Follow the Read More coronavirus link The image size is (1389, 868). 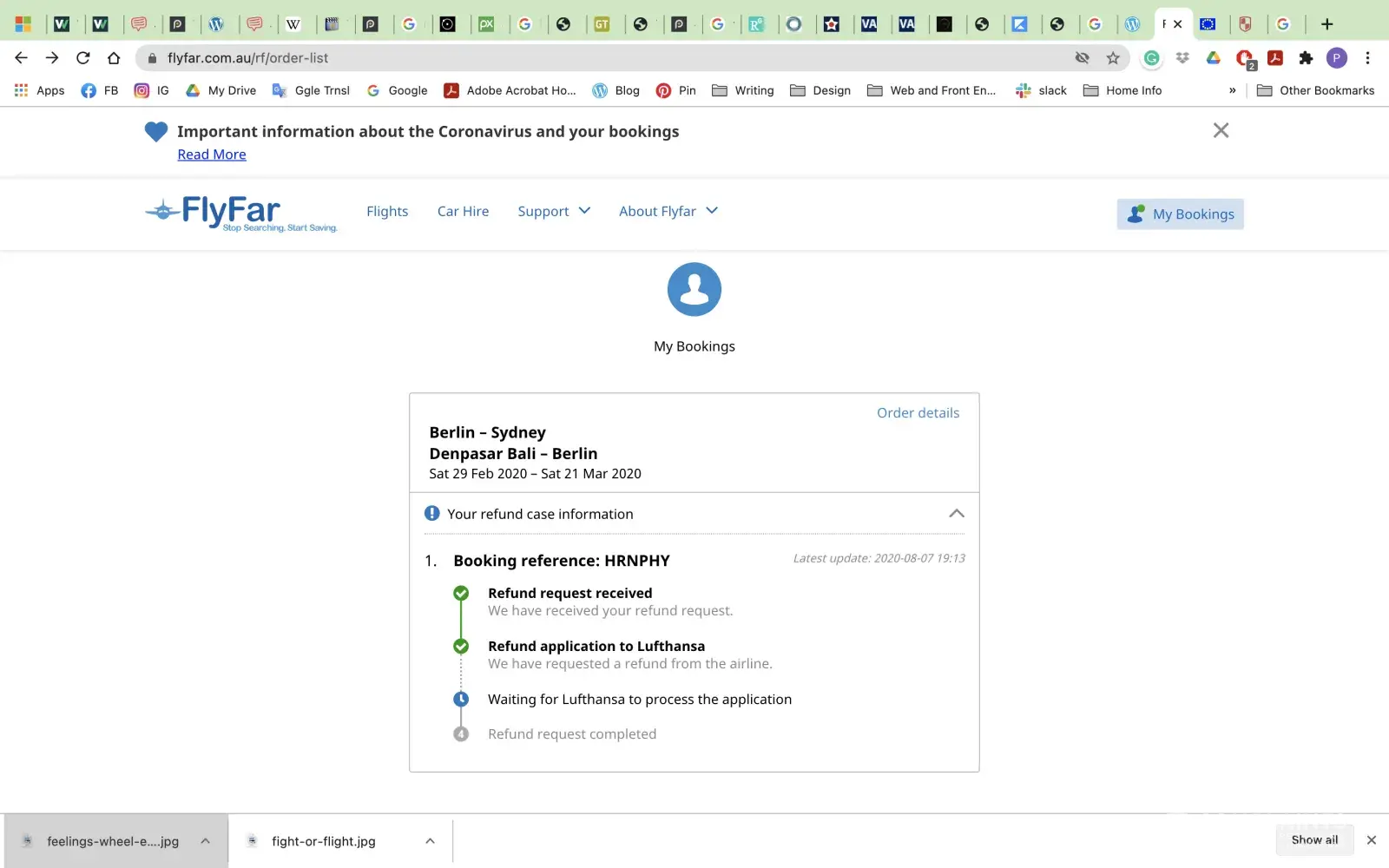click(x=212, y=155)
